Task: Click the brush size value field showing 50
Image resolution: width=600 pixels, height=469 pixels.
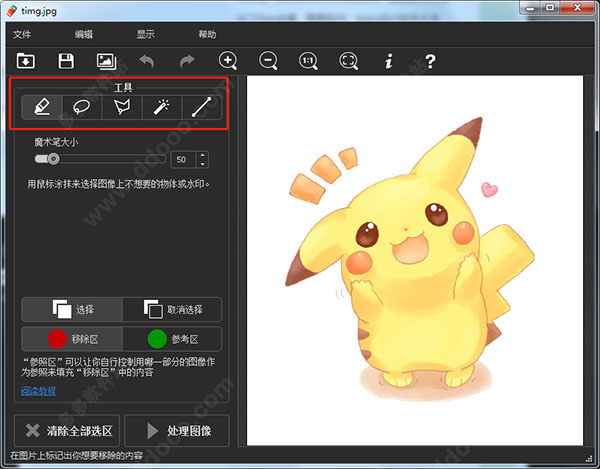Action: (183, 160)
